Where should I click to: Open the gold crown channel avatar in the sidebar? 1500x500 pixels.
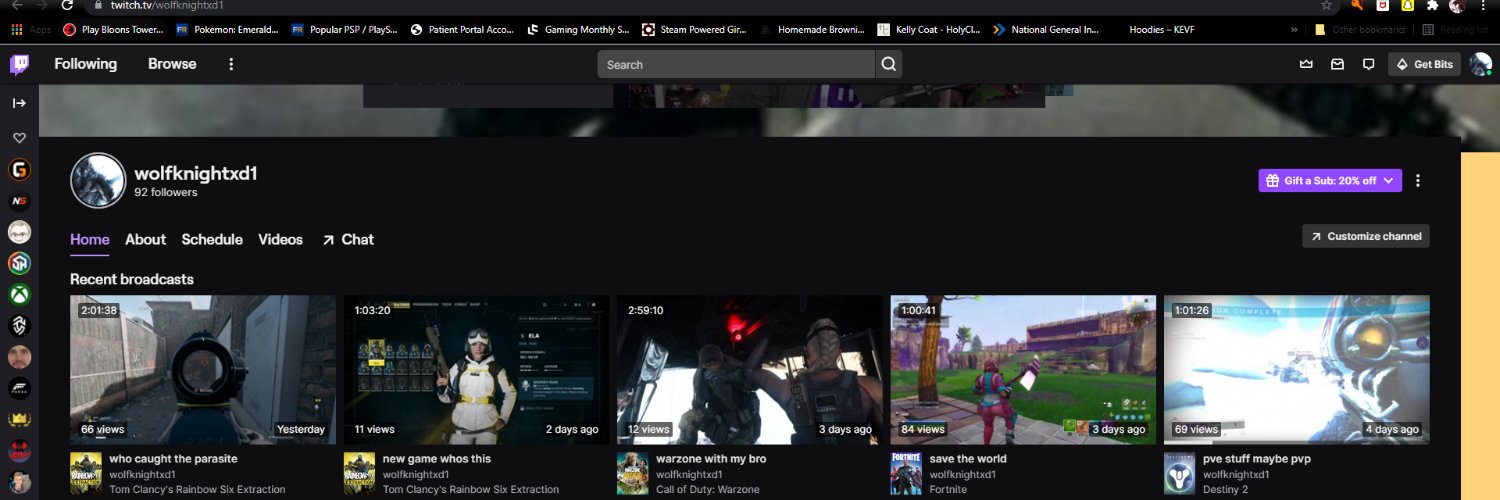coord(19,419)
